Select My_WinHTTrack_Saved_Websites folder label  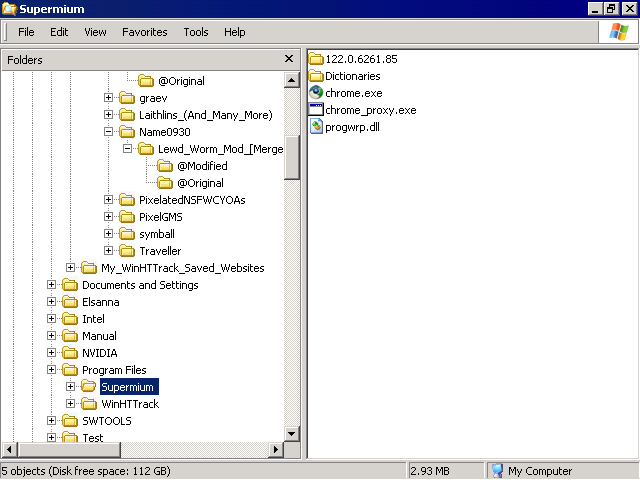182,268
